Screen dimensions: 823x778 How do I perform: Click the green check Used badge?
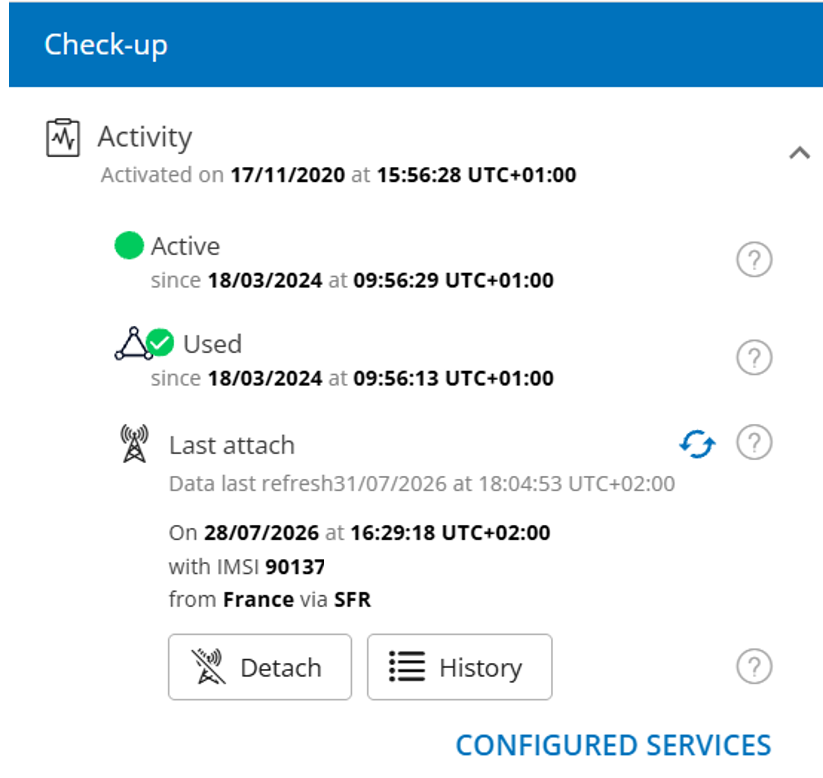[x=160, y=342]
